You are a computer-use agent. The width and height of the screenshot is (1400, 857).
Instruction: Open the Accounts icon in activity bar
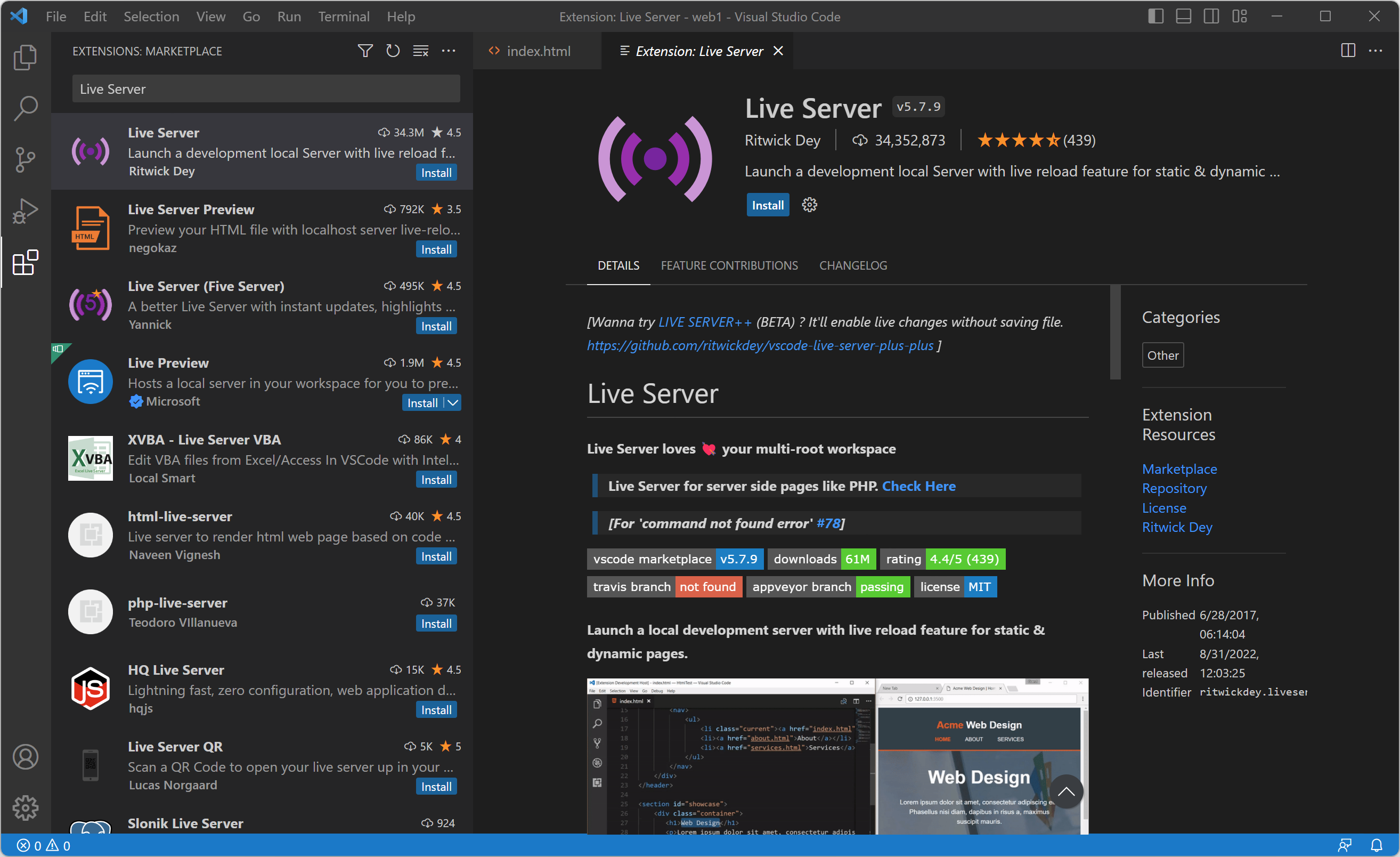25,756
